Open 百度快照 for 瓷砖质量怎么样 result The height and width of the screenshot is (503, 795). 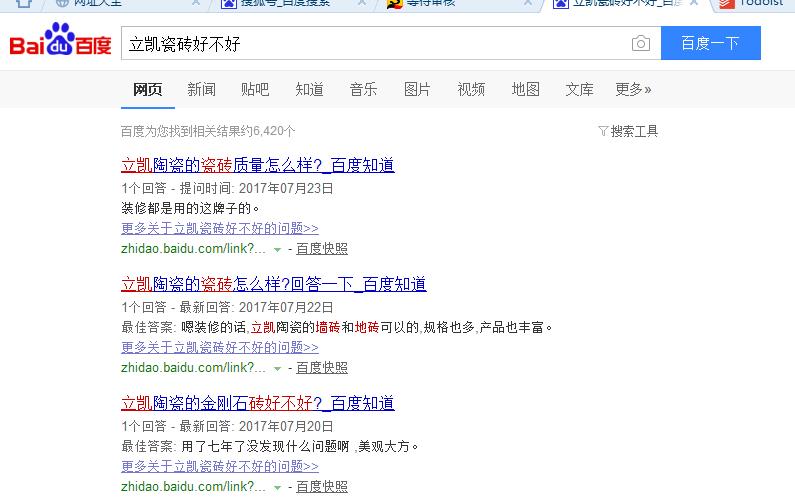coord(322,248)
